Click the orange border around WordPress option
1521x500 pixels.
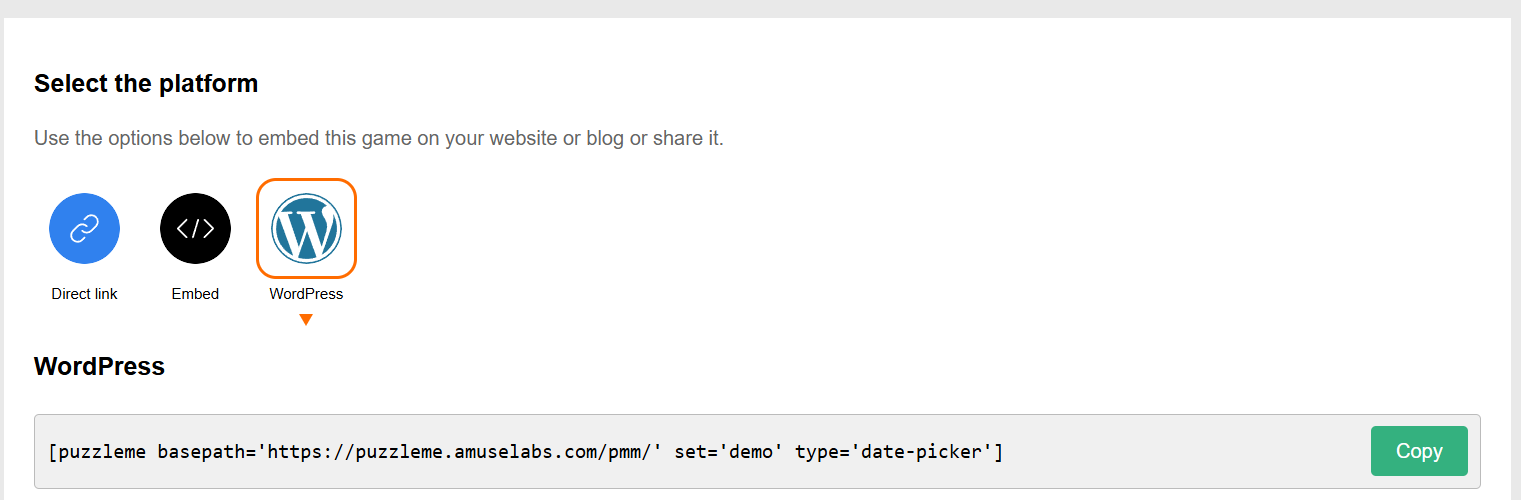click(306, 180)
